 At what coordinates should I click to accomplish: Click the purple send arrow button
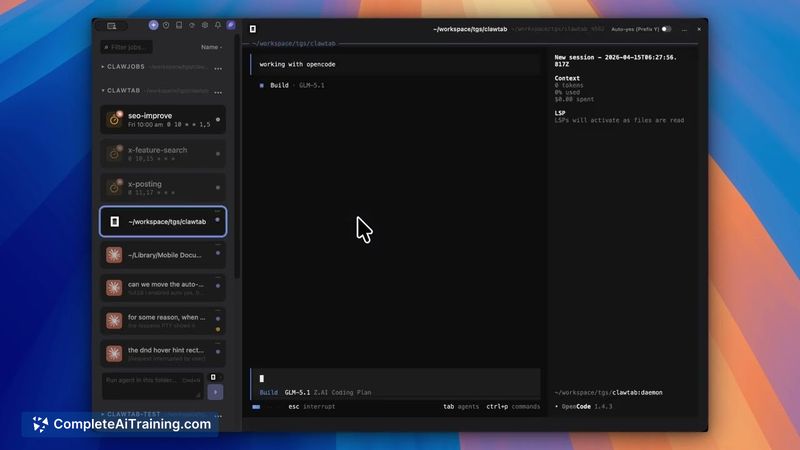coord(215,392)
